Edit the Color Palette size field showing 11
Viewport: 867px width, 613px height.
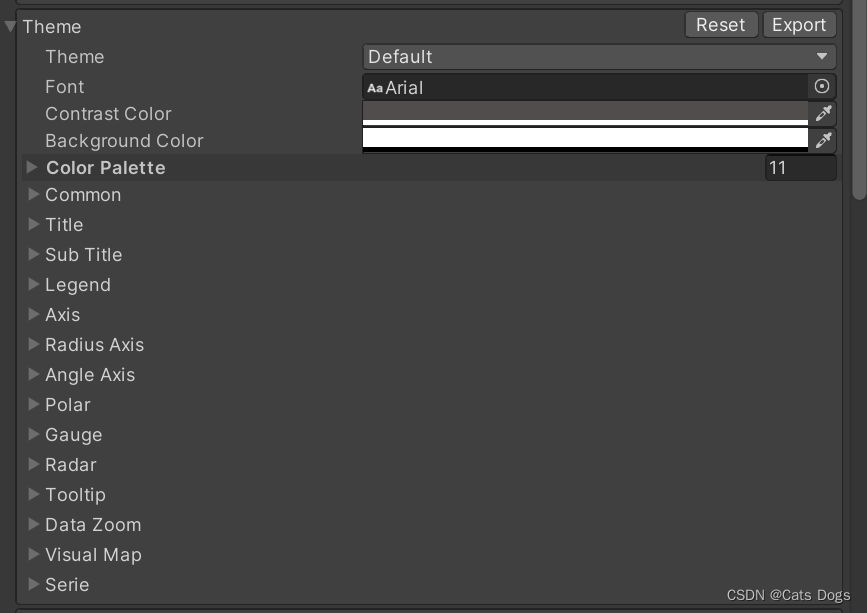[x=800, y=167]
